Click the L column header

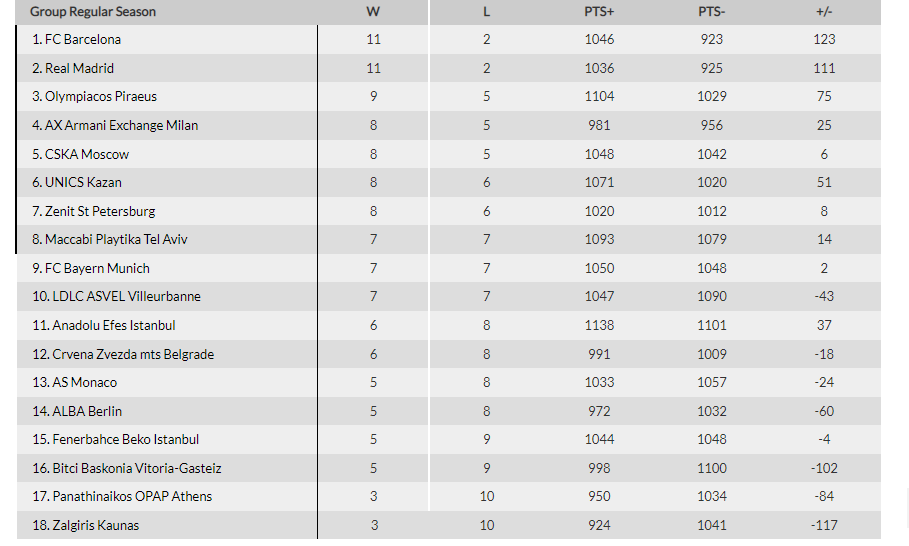coord(486,12)
